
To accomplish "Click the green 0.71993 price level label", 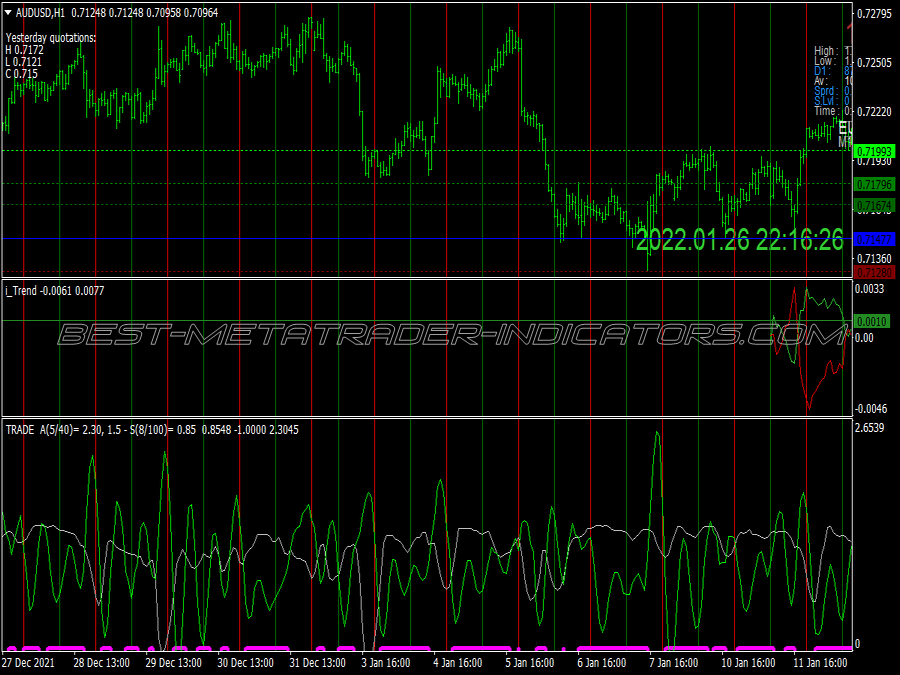I will tap(874, 152).
